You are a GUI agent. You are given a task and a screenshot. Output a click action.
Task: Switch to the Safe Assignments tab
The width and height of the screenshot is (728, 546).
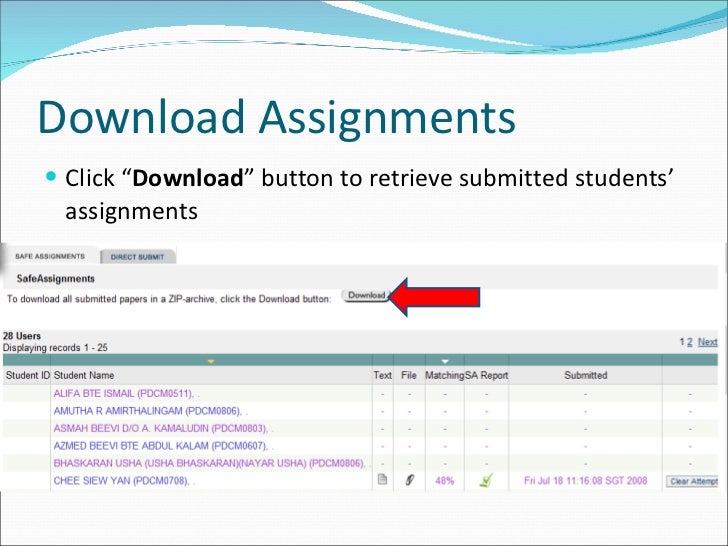(50, 256)
